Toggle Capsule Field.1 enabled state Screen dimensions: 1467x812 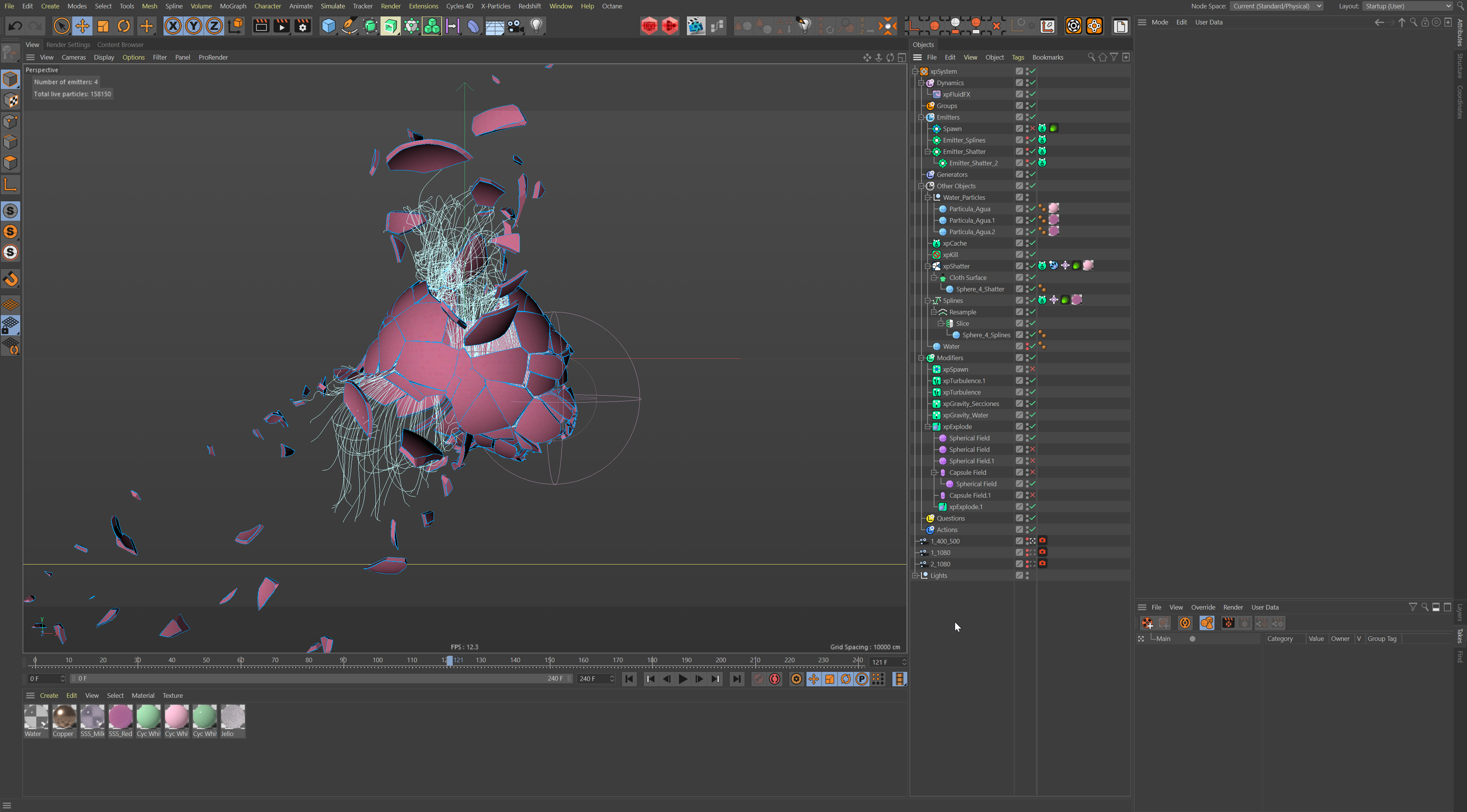click(1033, 495)
